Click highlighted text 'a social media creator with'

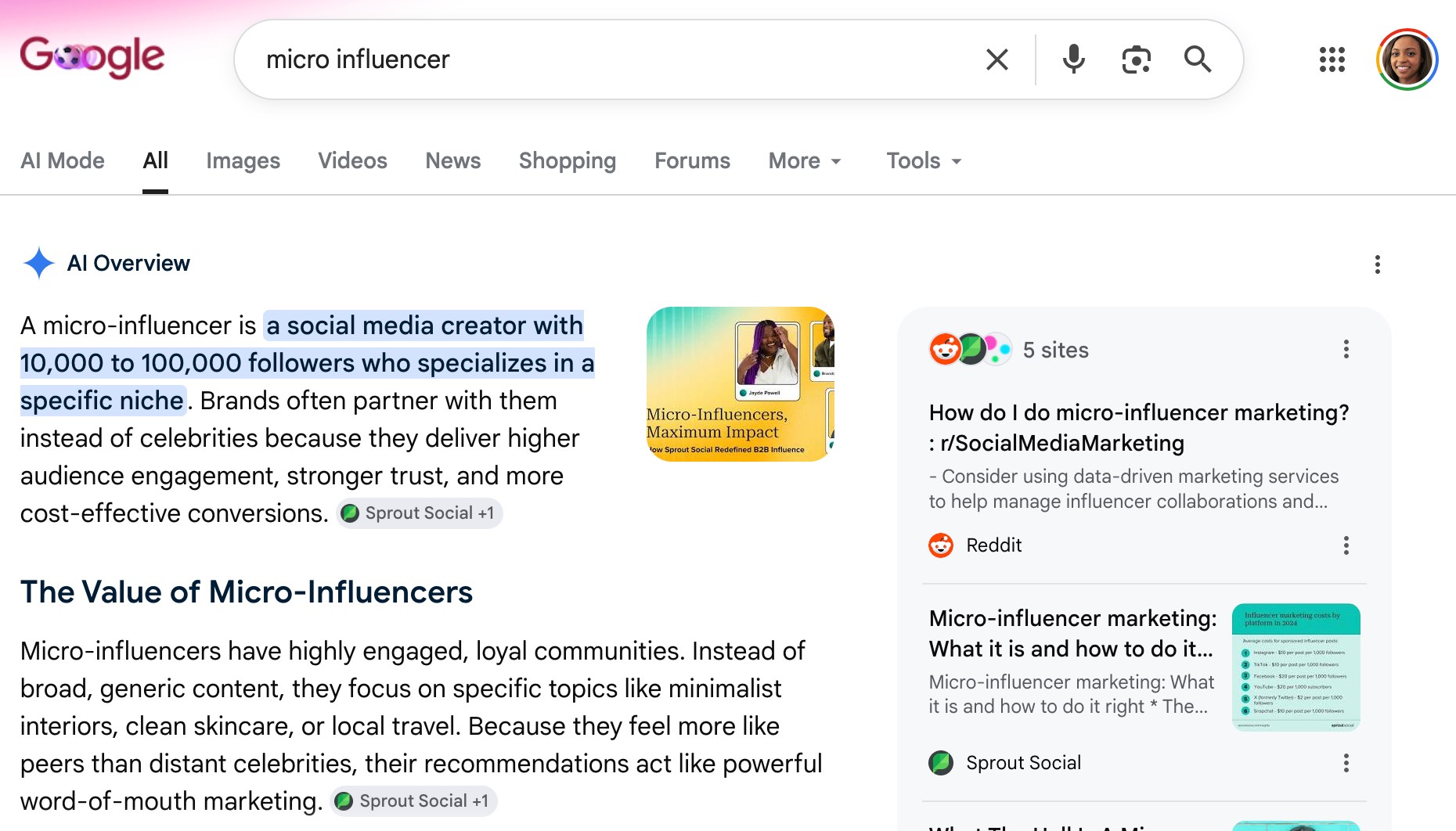425,326
